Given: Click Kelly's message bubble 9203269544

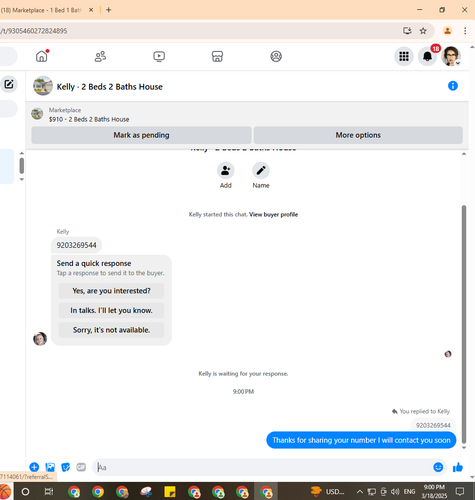Looking at the screenshot, I should 76,245.
